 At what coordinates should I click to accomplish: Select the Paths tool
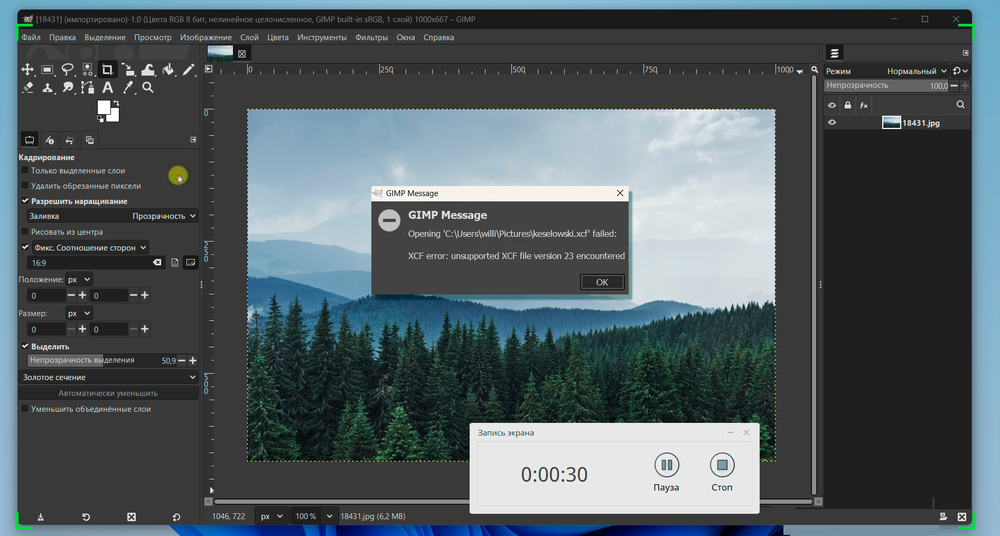click(87, 87)
